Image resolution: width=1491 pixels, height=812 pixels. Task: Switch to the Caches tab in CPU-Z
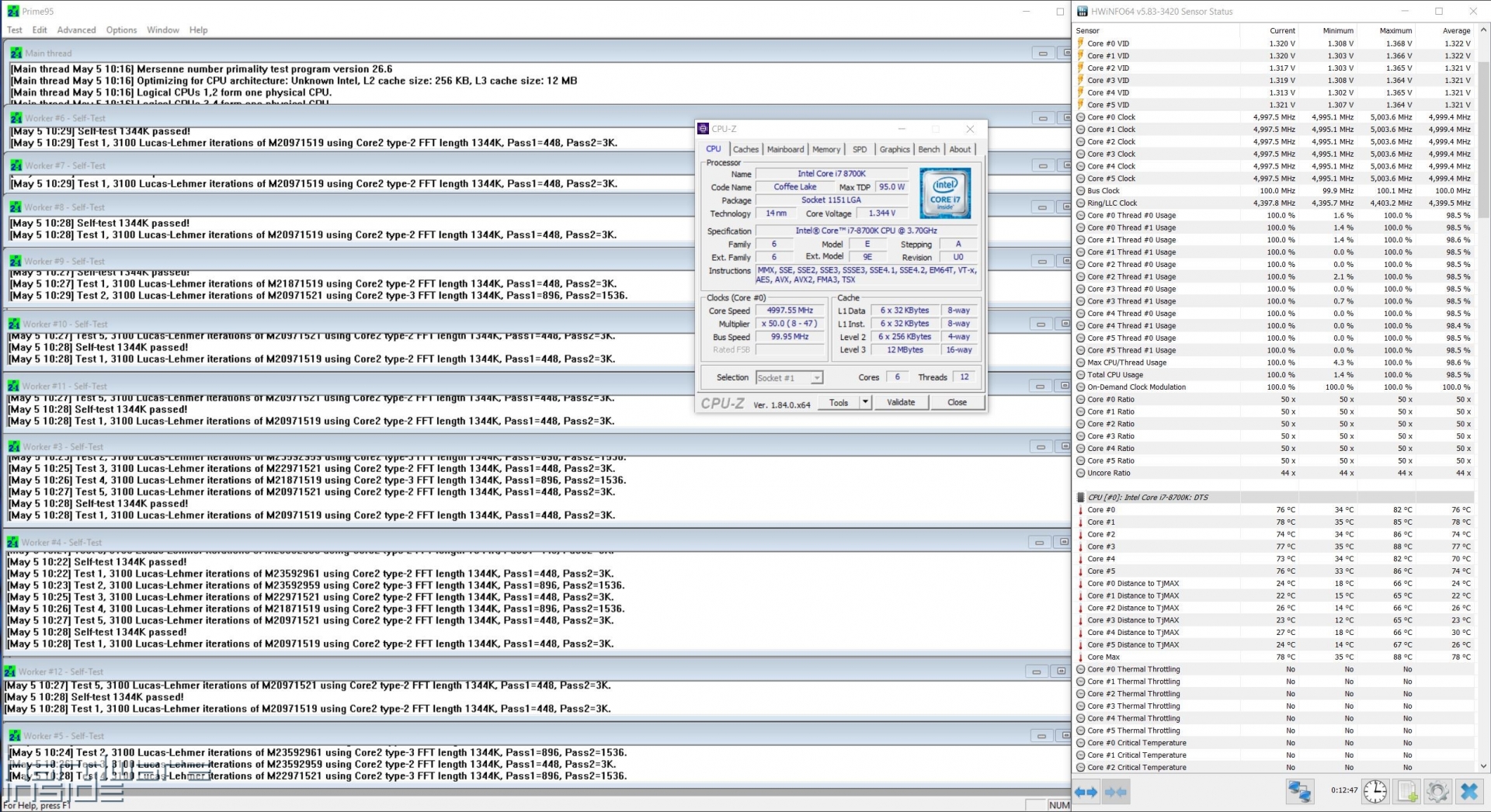click(x=745, y=149)
